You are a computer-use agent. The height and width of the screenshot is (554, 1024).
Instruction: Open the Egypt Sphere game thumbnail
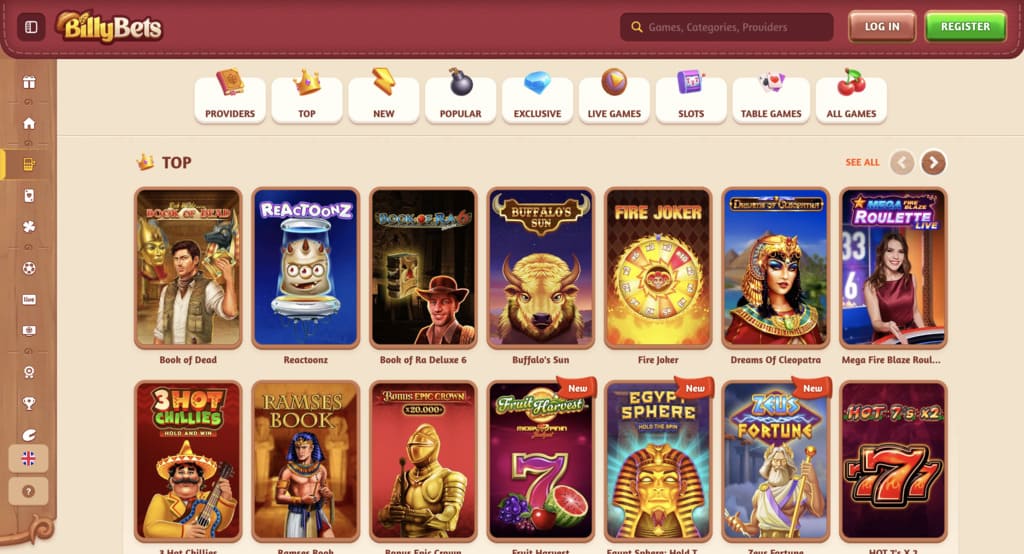pos(658,461)
